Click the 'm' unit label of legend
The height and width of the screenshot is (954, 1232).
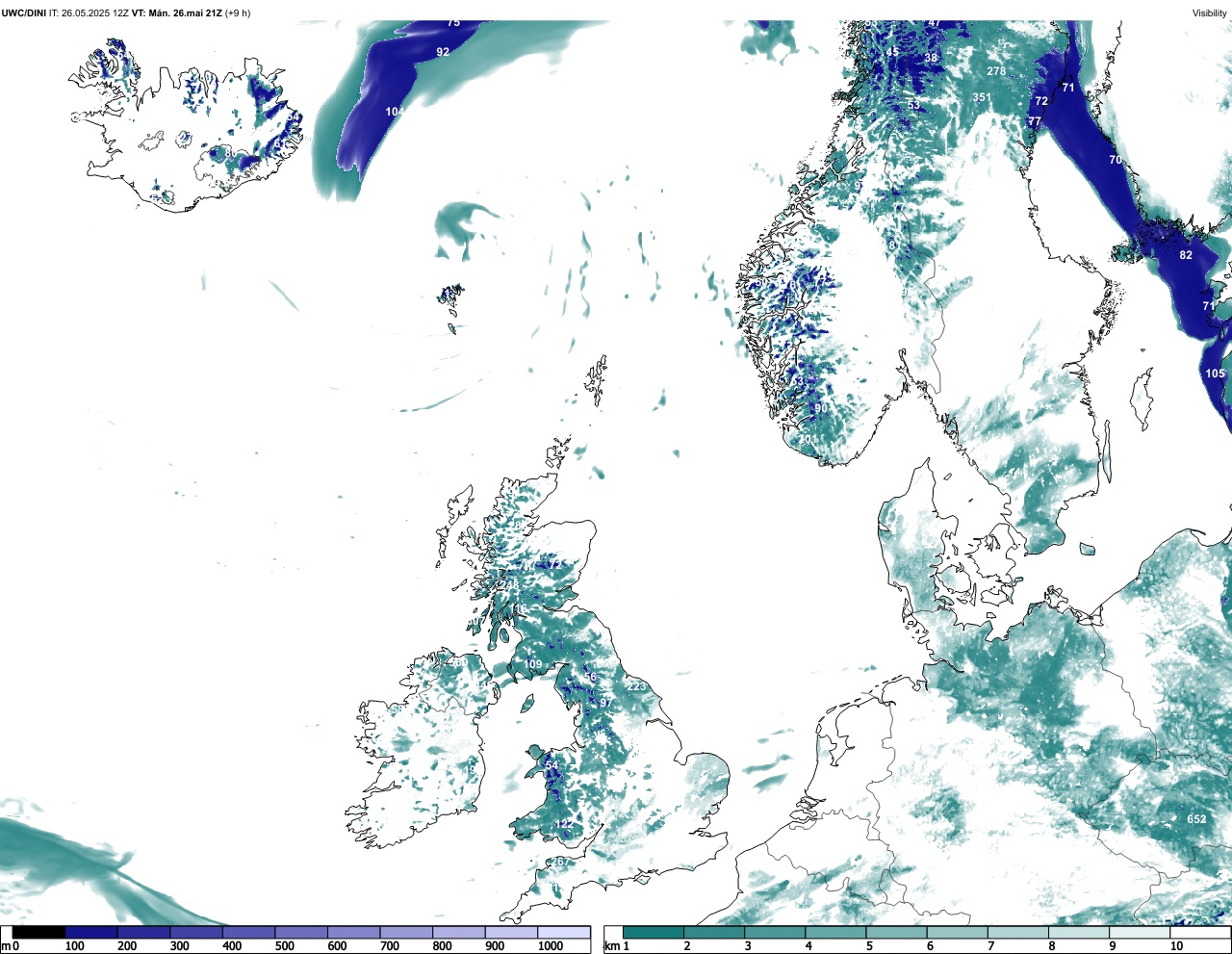[6, 946]
